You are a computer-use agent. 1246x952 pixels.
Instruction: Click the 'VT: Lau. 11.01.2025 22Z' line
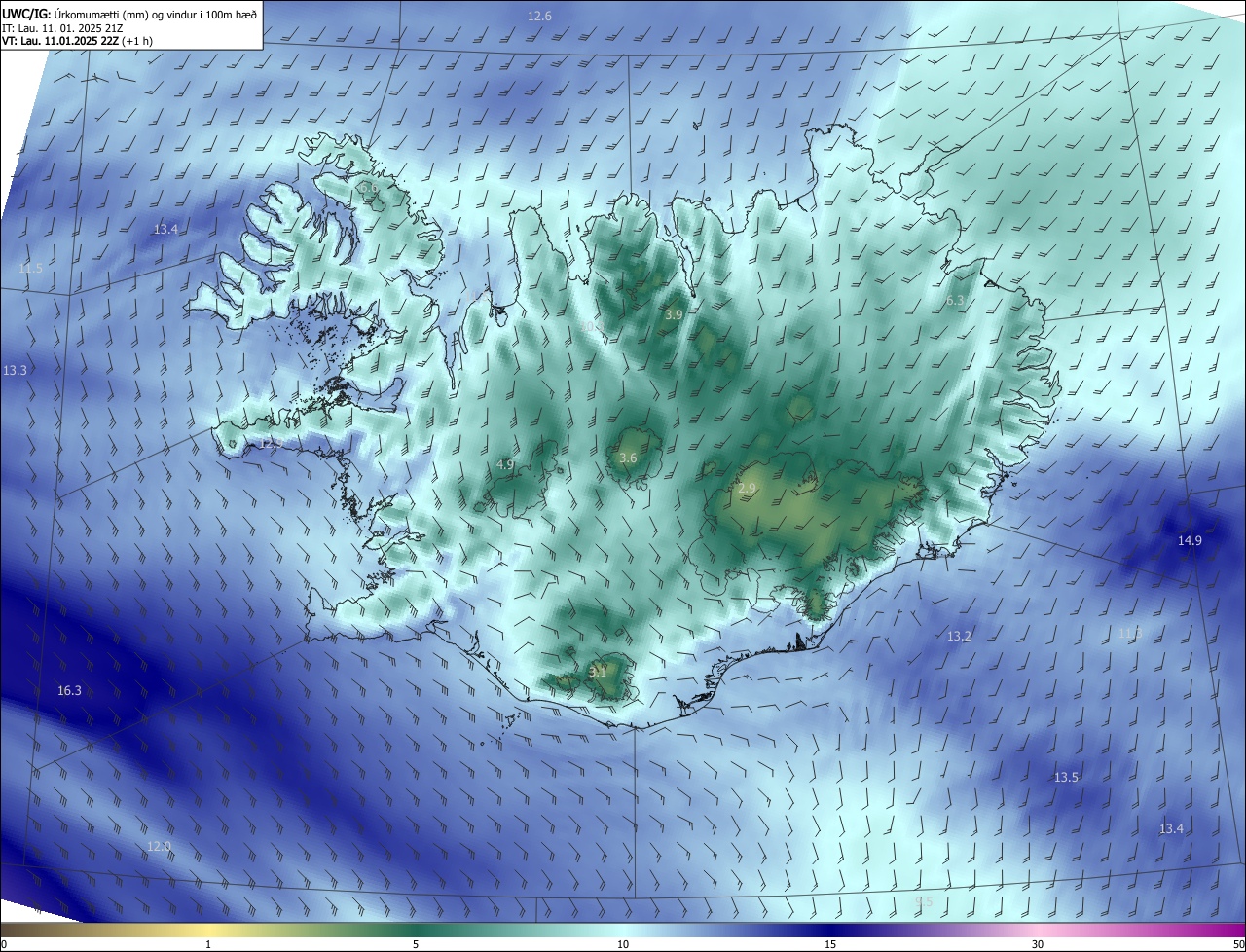pos(76,41)
